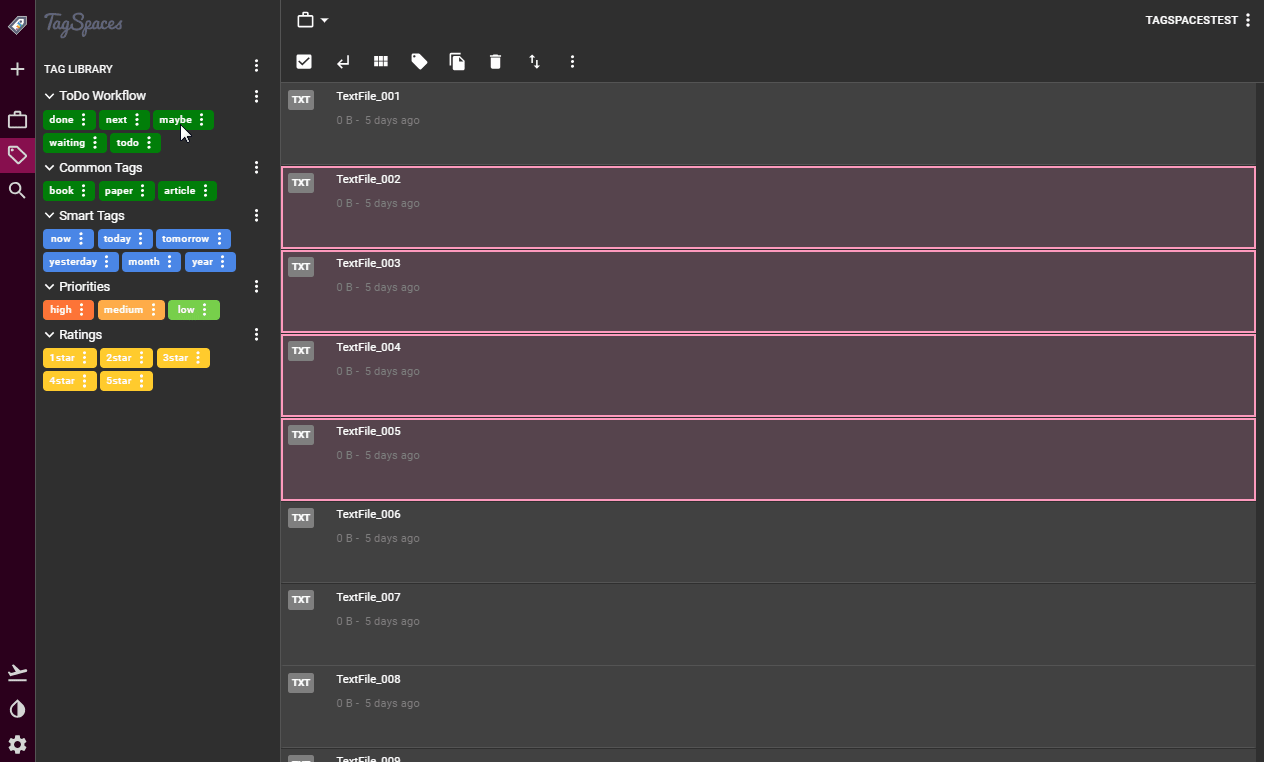Collapse the Smart Tags group
The height and width of the screenshot is (762, 1264).
49,216
